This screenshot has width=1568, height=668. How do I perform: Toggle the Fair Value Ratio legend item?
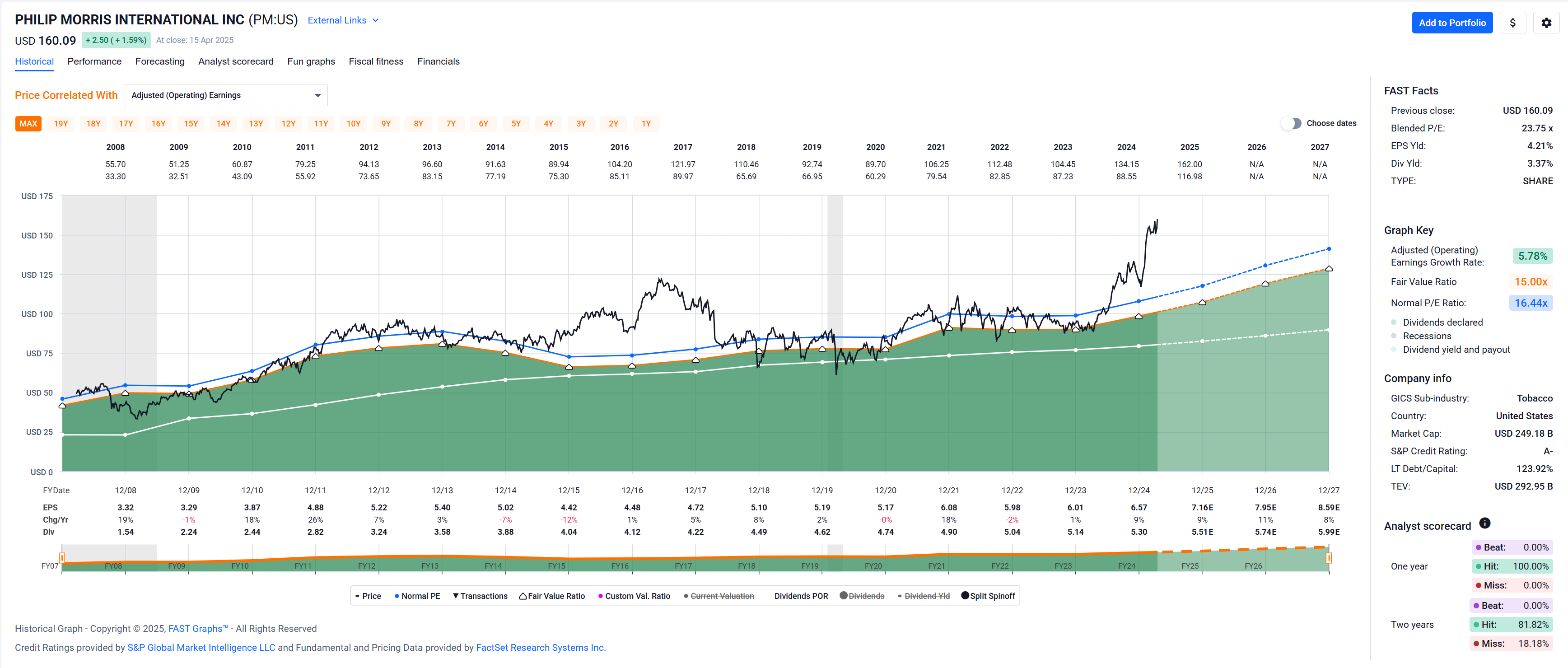552,596
